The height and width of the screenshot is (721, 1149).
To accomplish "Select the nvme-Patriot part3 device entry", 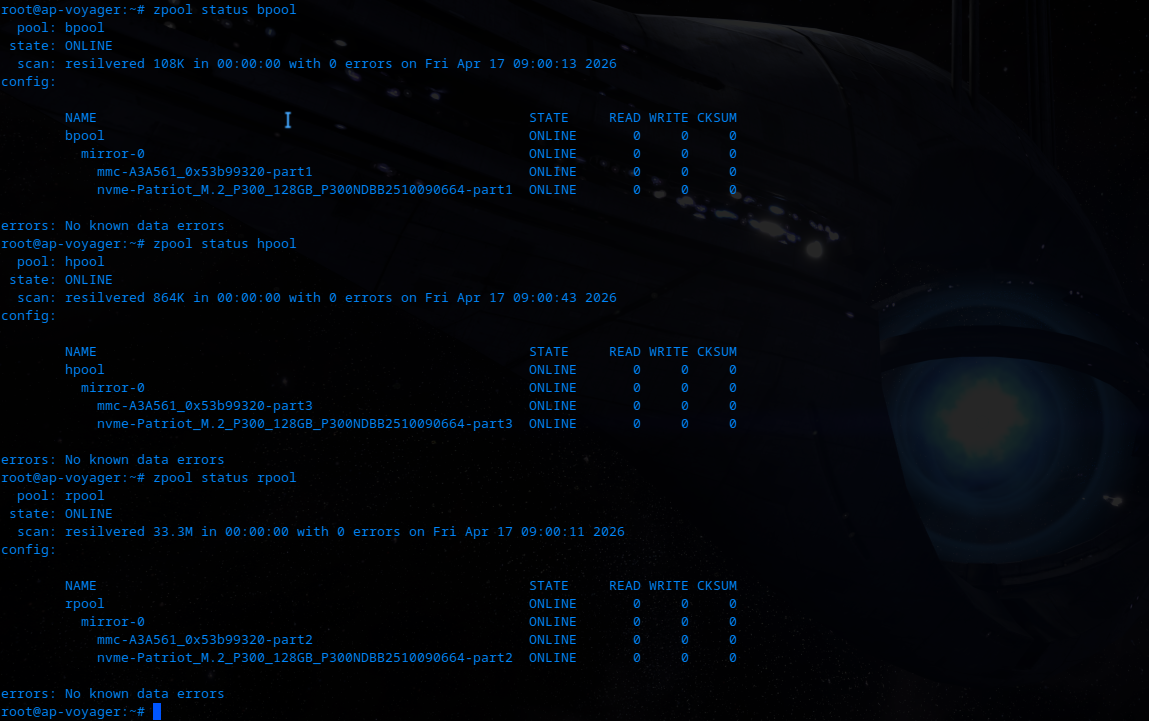I will click(304, 424).
